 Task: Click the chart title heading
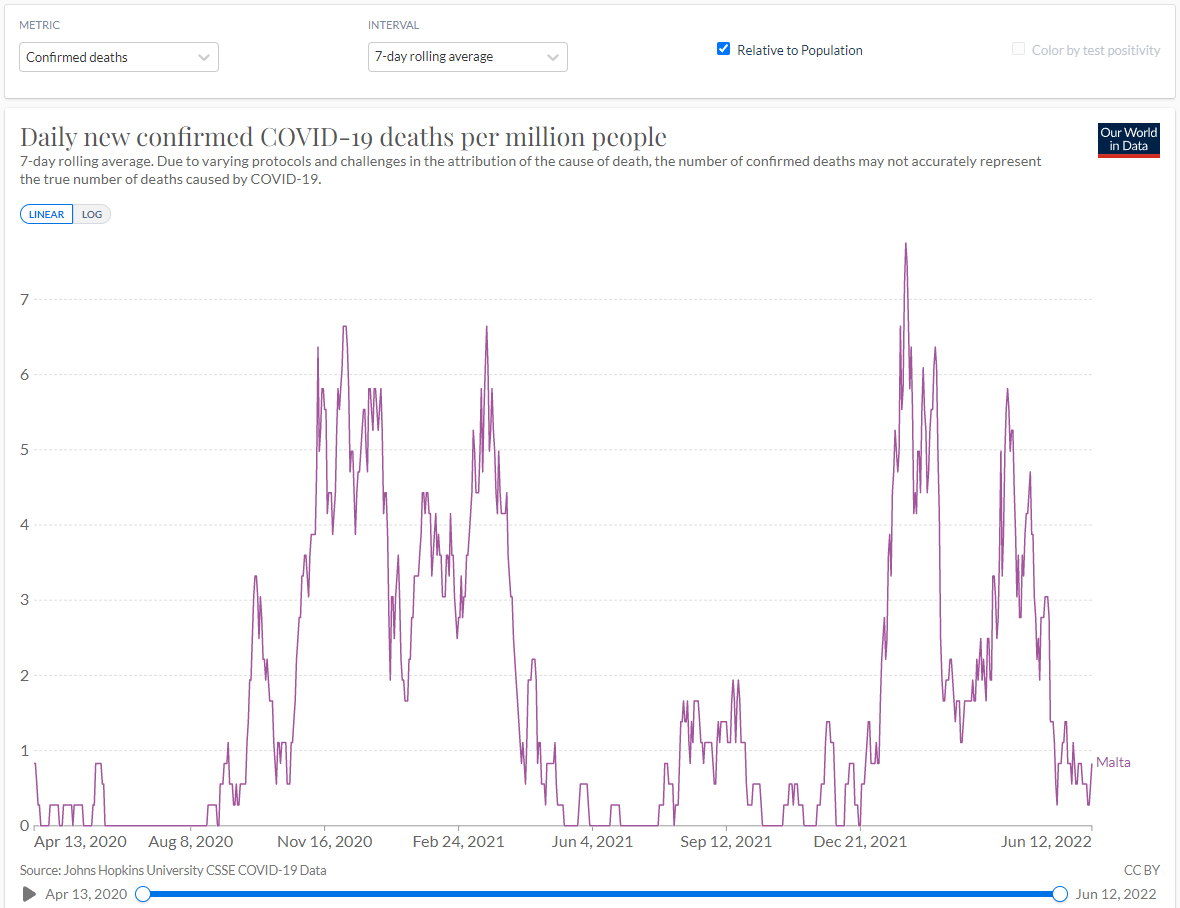(x=343, y=137)
